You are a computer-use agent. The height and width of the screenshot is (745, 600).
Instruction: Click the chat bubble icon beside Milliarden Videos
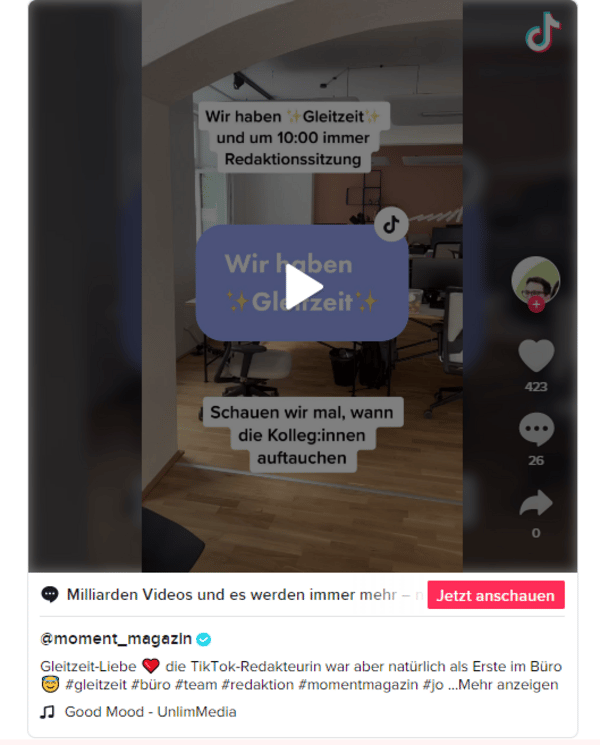pos(50,594)
